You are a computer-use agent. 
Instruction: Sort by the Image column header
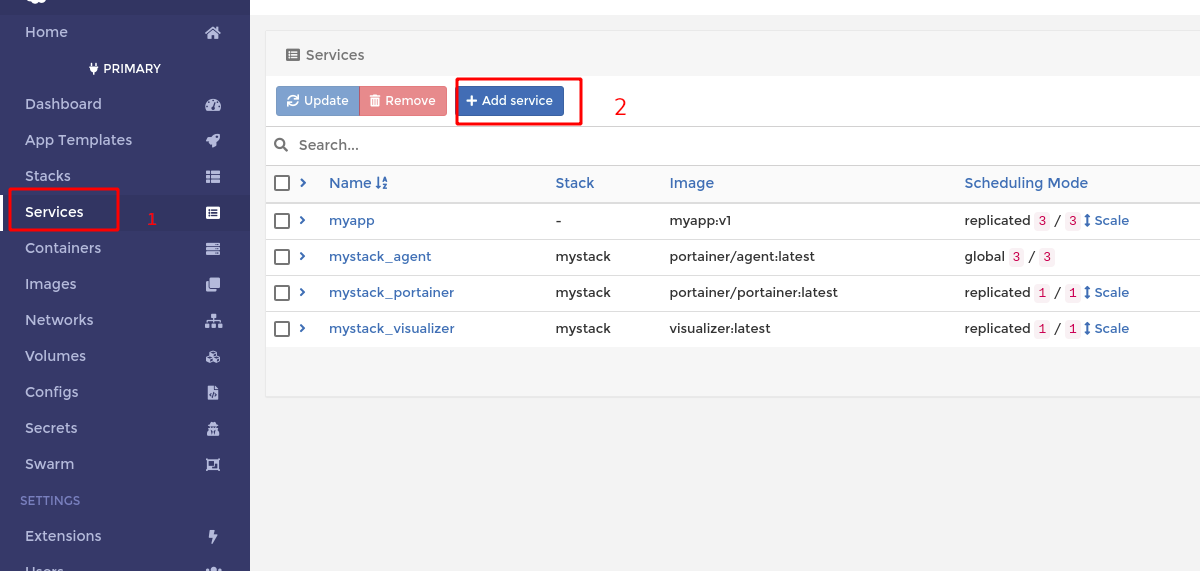coord(692,183)
